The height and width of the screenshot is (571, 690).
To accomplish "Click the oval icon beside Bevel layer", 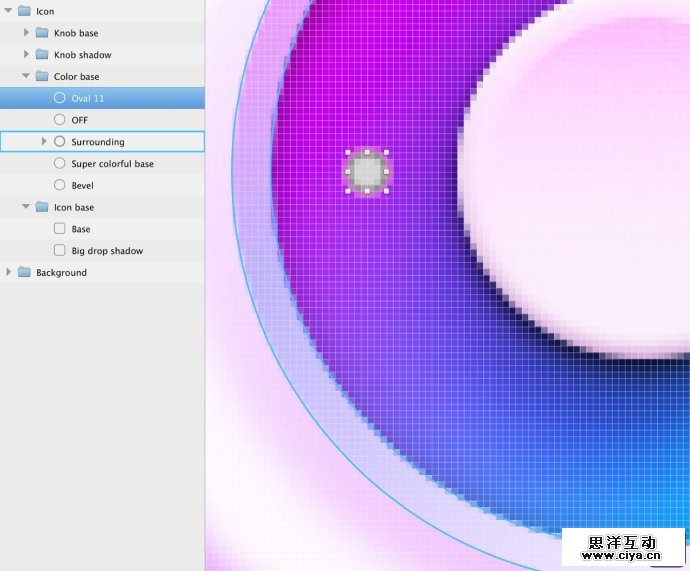I will 60,185.
